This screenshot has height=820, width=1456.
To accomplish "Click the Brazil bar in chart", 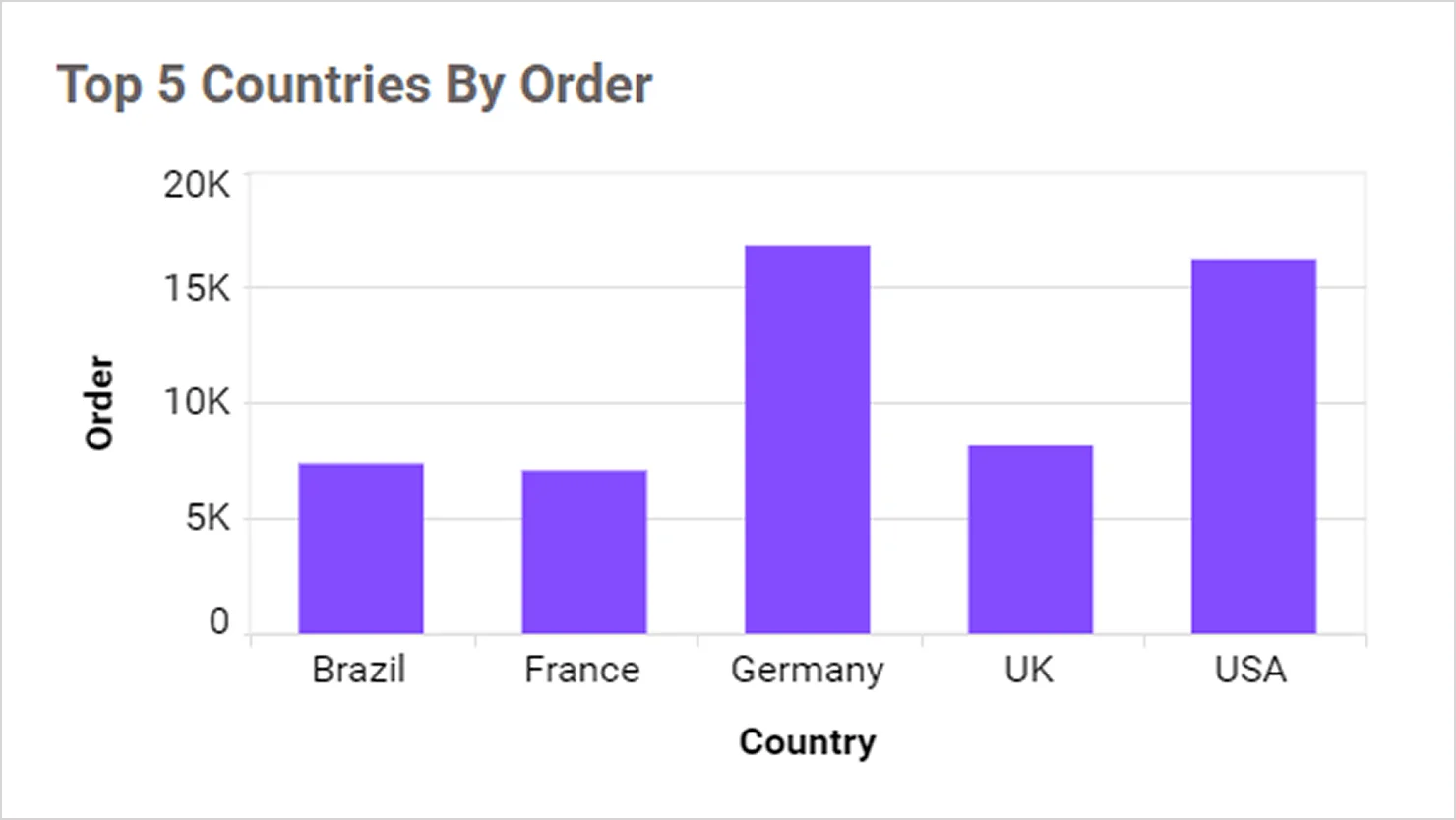I will pyautogui.click(x=361, y=548).
